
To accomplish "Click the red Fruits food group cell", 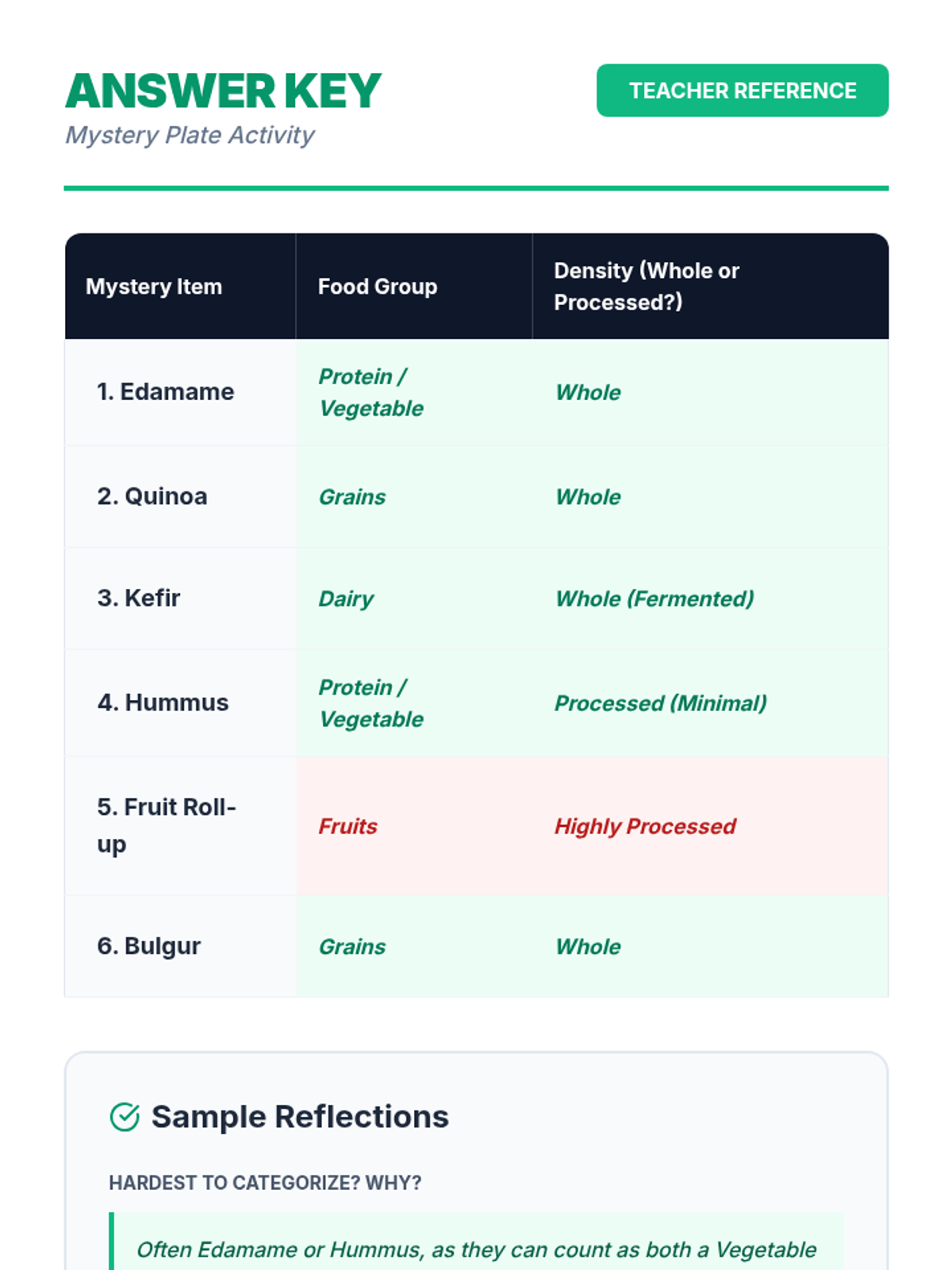I will 347,826.
